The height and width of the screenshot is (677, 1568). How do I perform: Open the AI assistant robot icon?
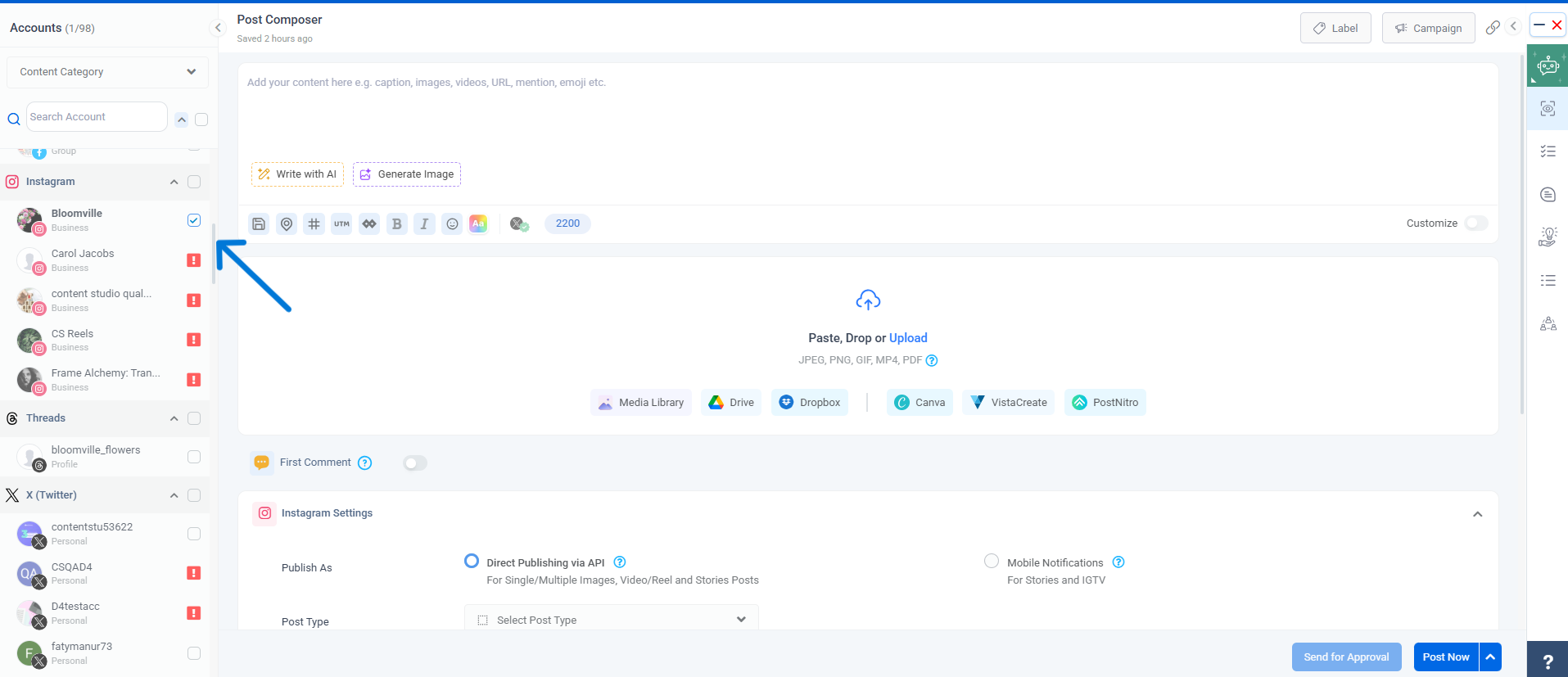(x=1548, y=66)
